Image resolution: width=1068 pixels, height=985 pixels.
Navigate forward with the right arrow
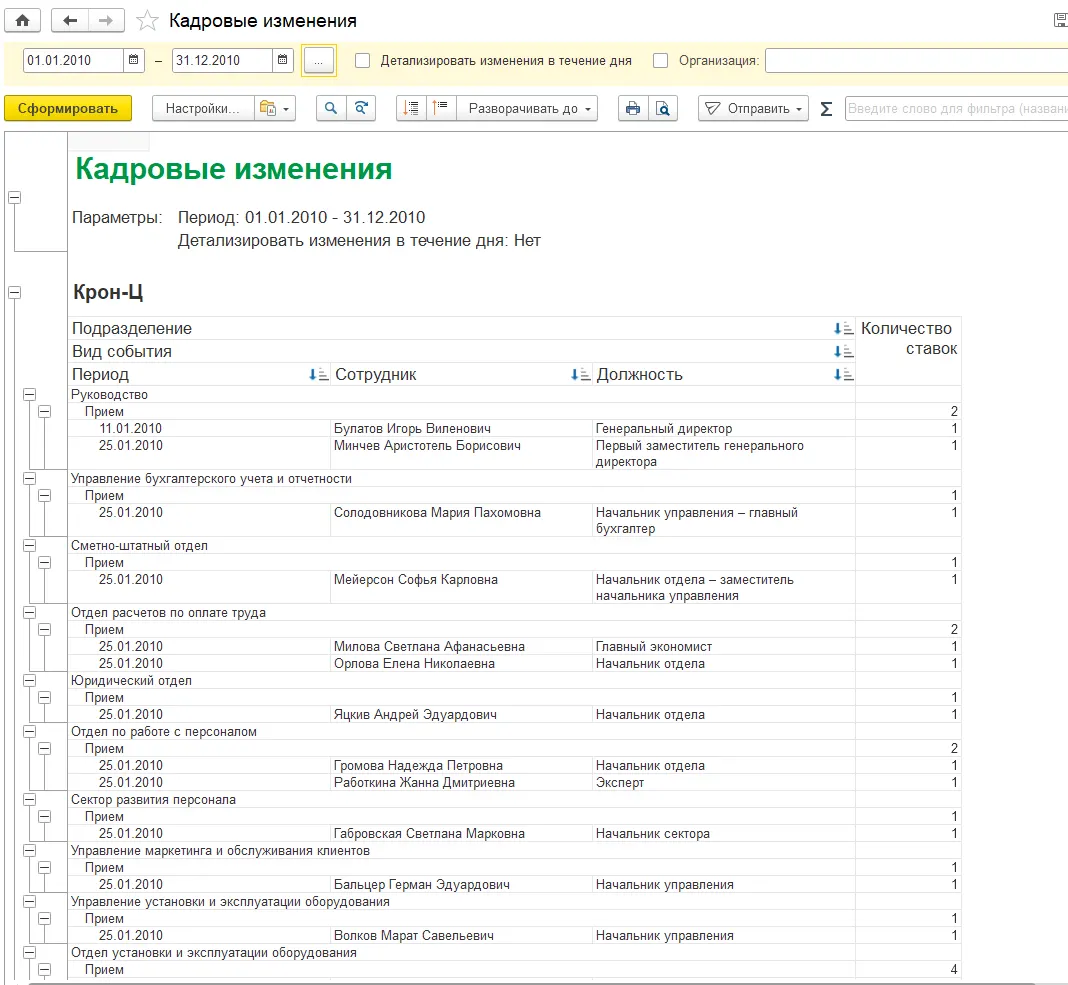pyautogui.click(x=106, y=20)
